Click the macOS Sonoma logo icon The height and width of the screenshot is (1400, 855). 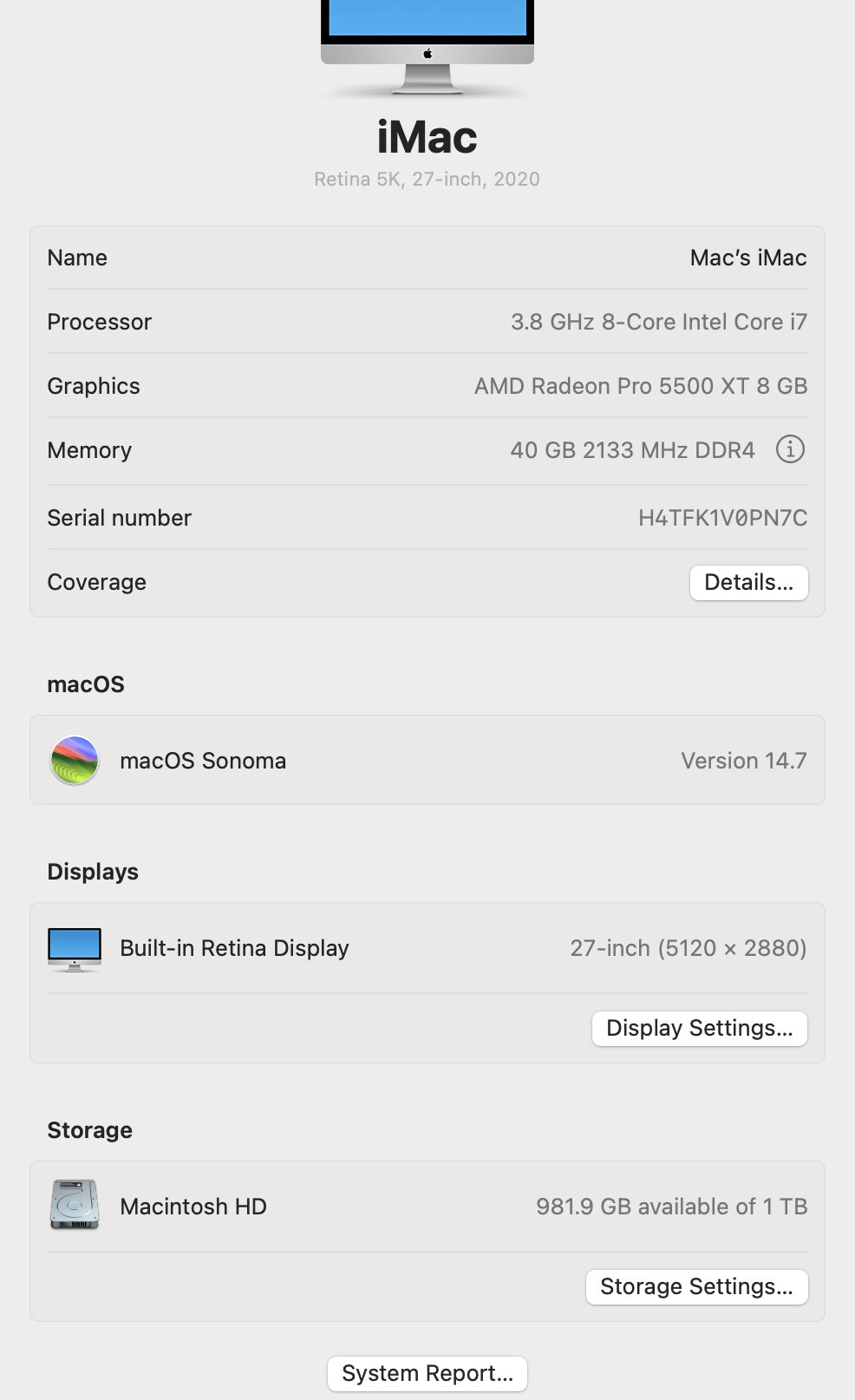(75, 760)
